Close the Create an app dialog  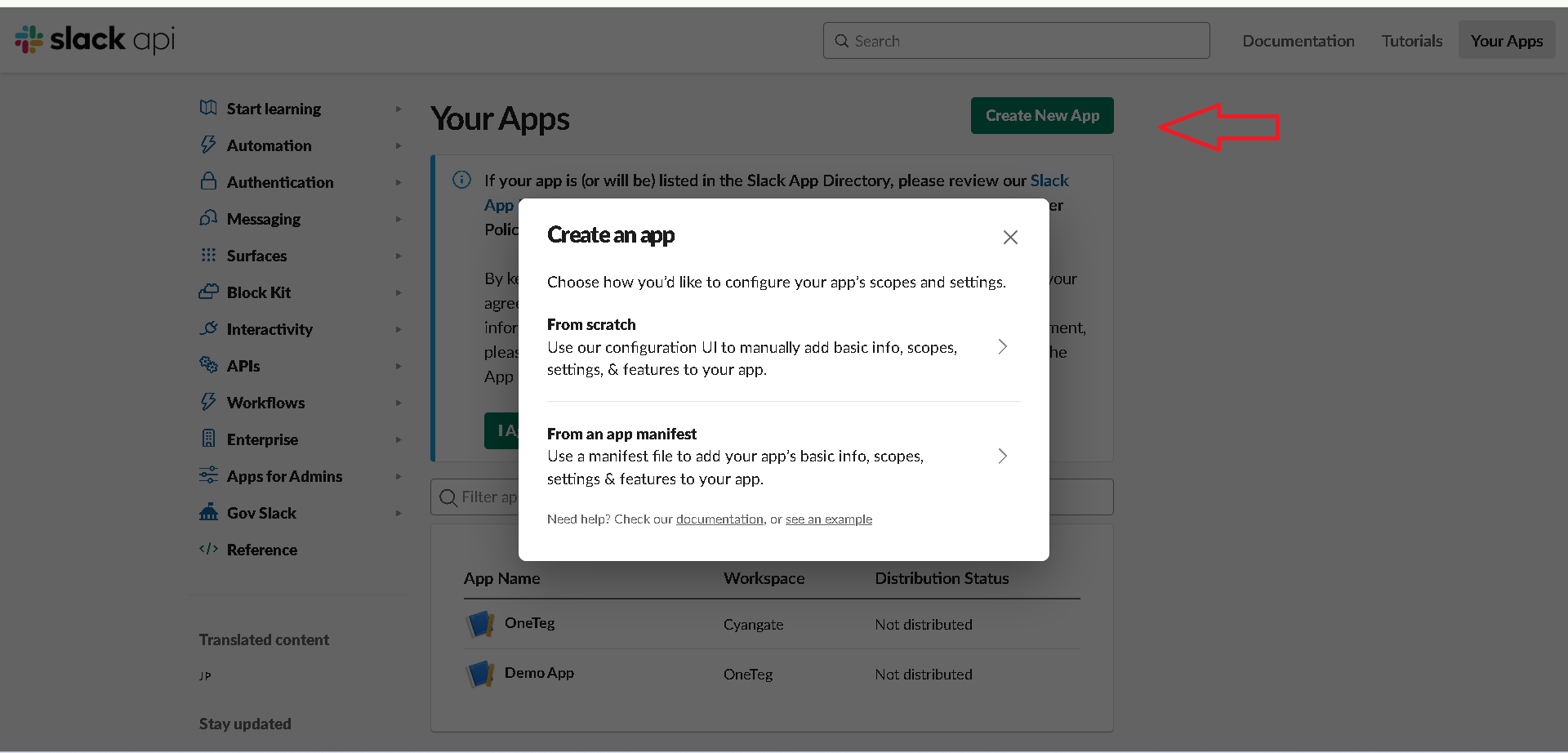pos(1010,237)
